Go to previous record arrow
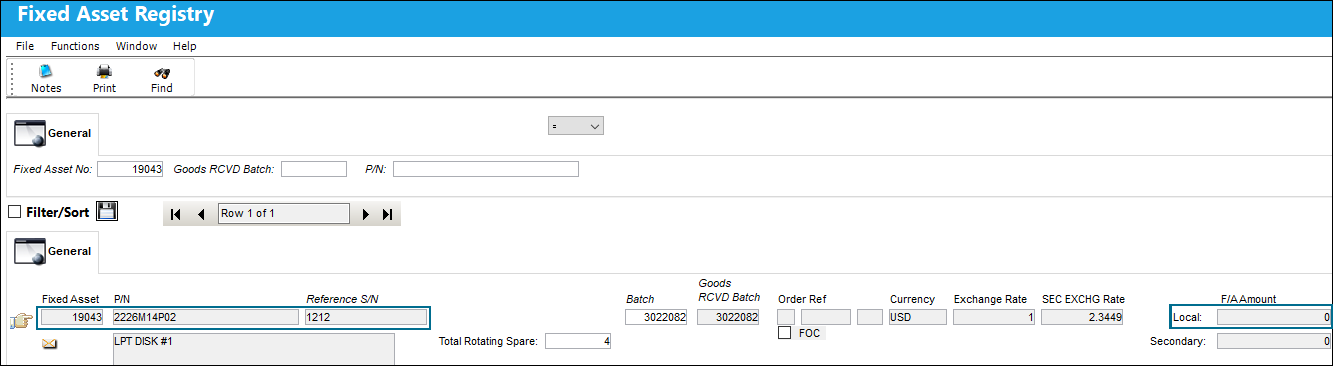The width and height of the screenshot is (1333, 366). [200, 214]
